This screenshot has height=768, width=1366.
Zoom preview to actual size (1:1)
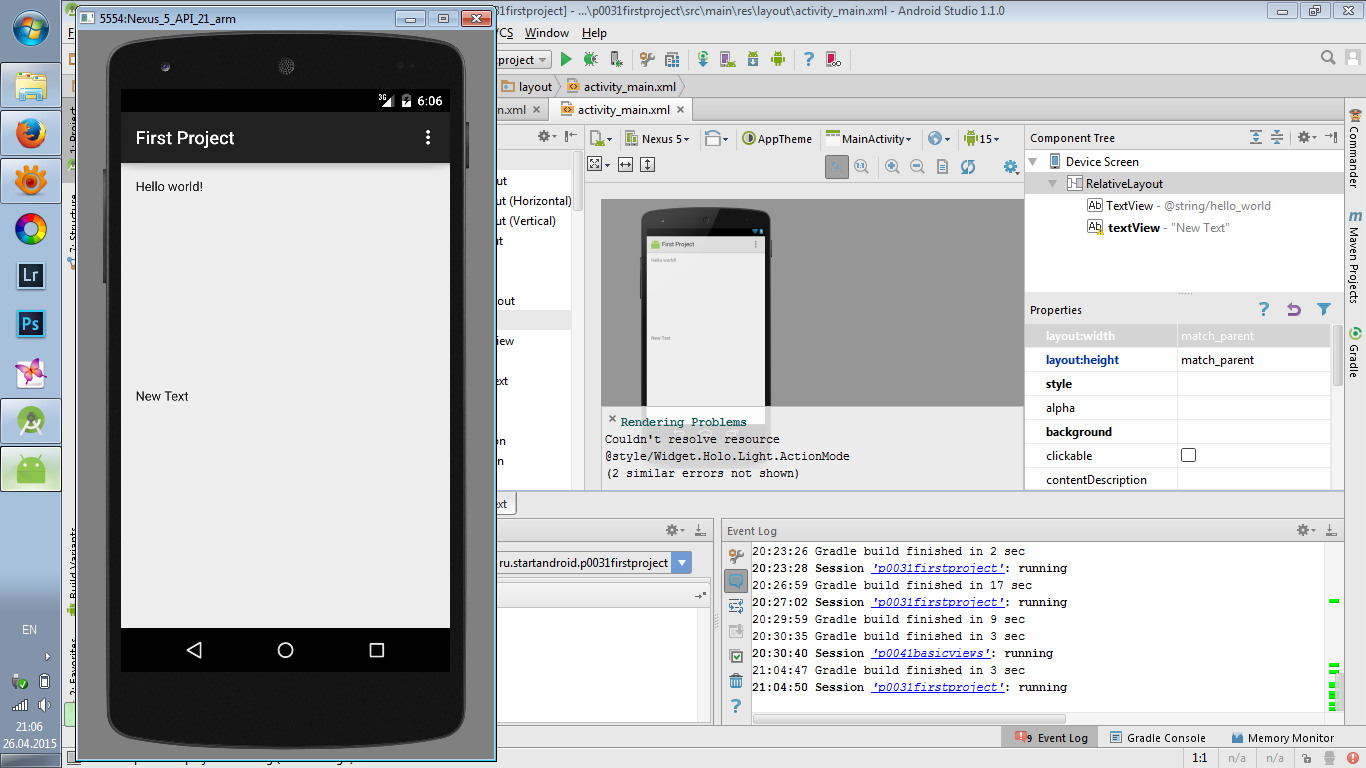pyautogui.click(x=861, y=167)
